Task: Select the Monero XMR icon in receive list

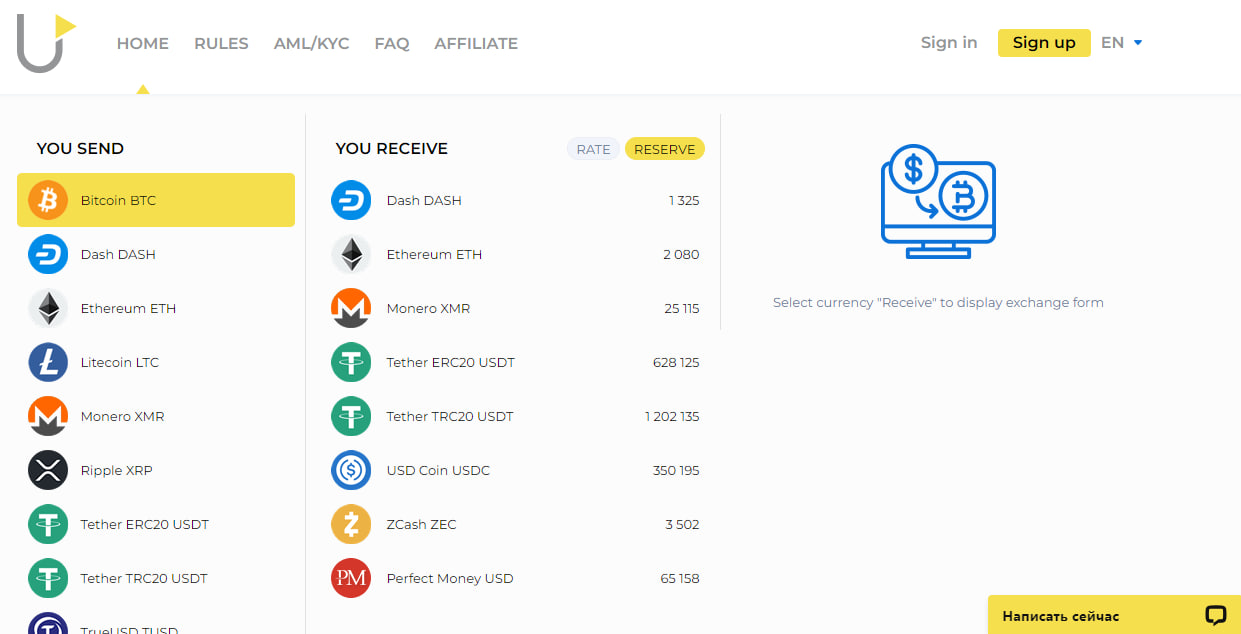Action: [x=351, y=308]
